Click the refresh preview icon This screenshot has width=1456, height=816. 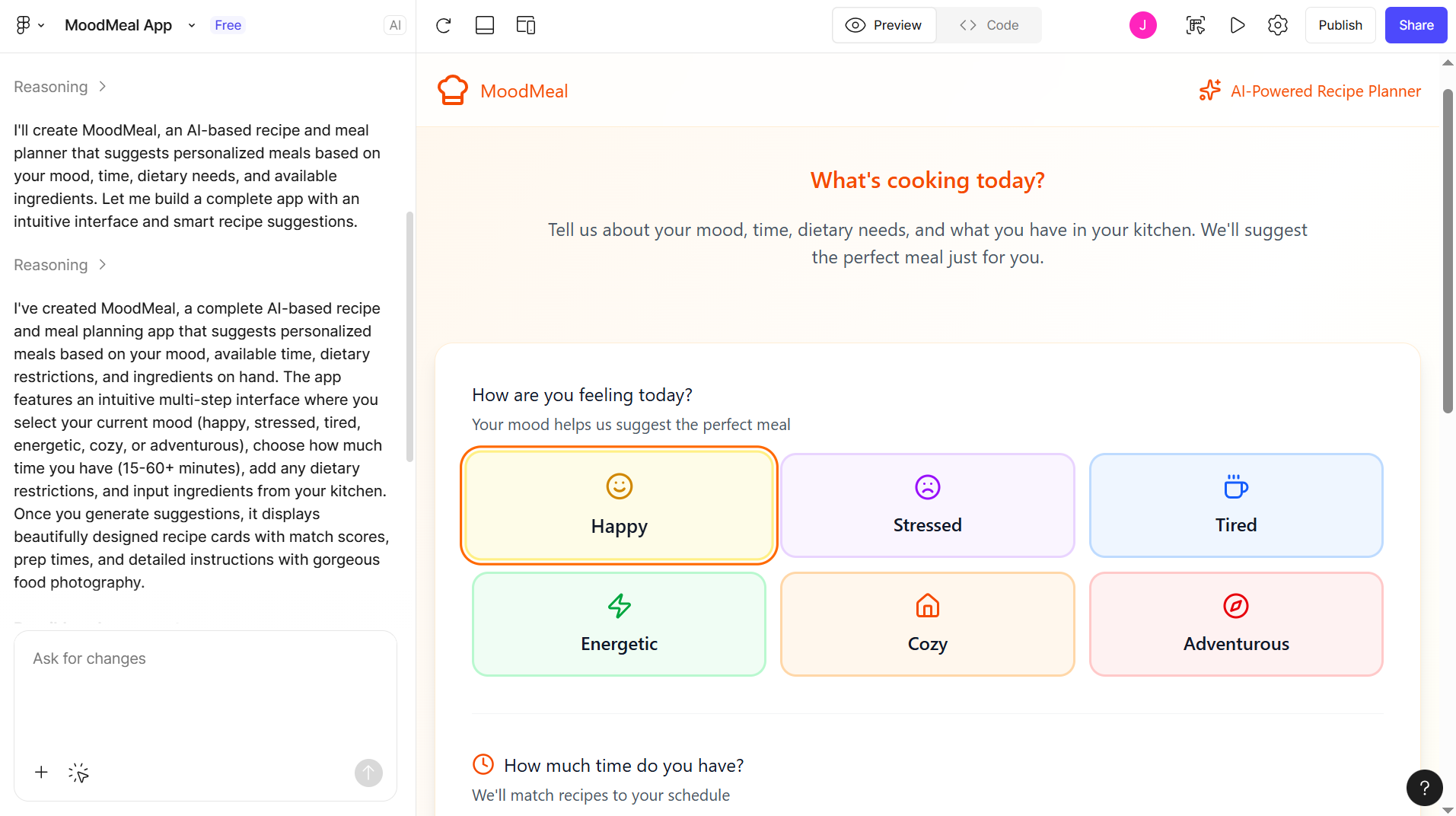(x=444, y=25)
